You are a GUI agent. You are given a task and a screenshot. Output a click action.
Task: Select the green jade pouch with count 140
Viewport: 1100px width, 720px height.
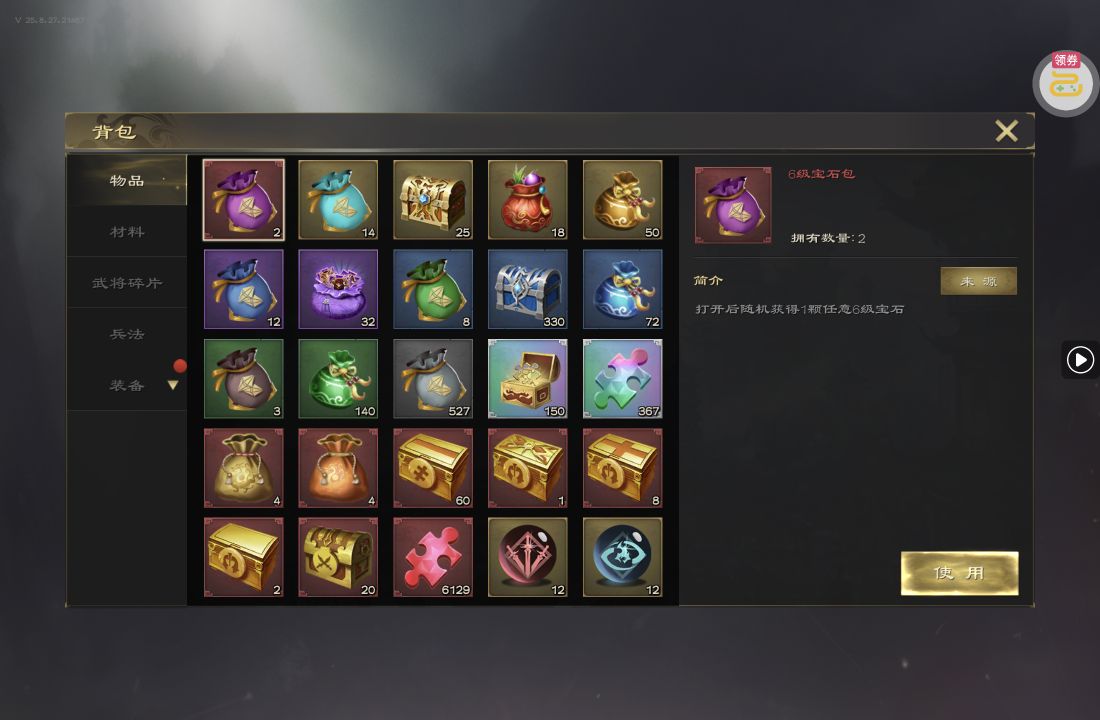[x=338, y=379]
